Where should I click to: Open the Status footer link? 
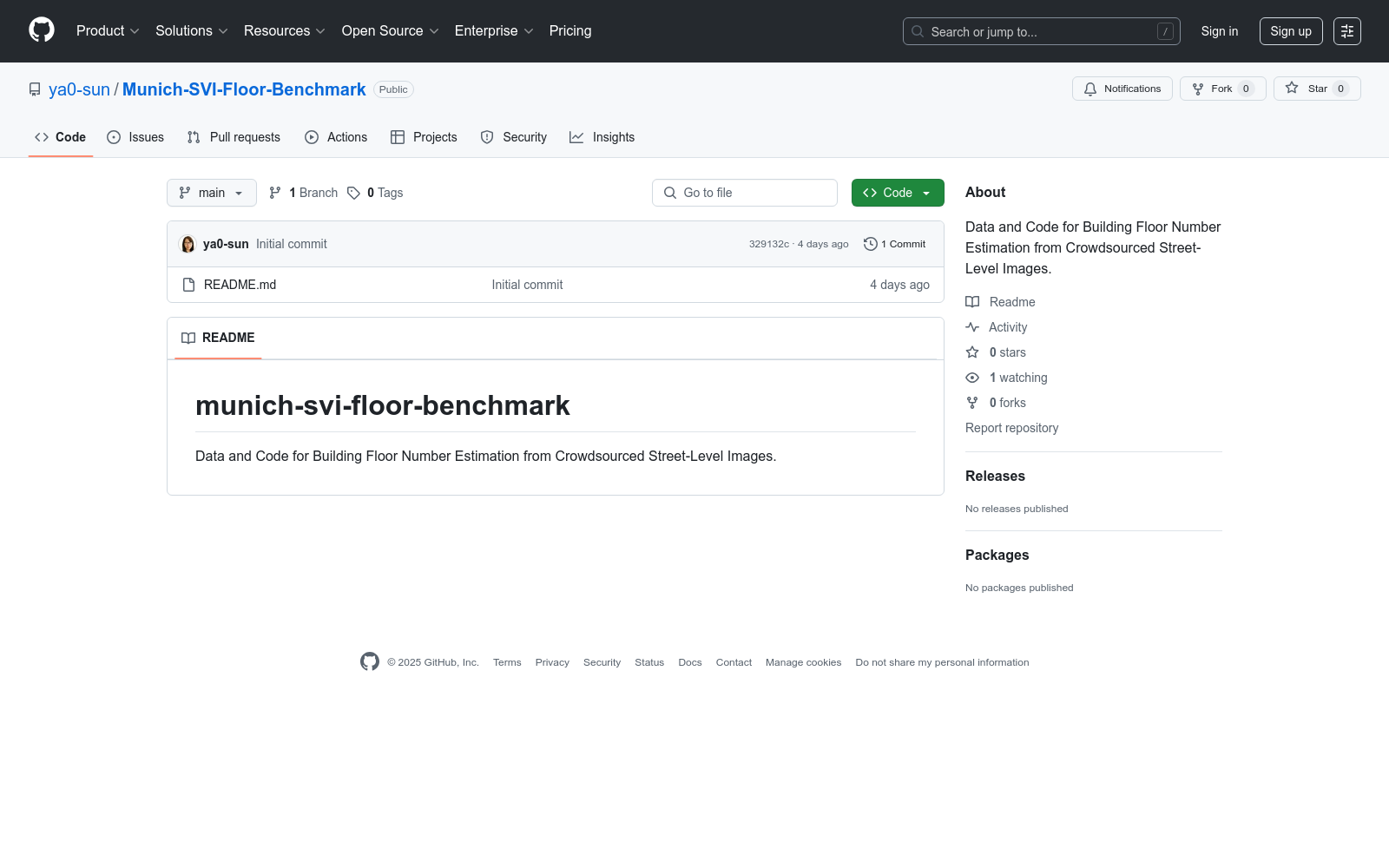coord(649,662)
